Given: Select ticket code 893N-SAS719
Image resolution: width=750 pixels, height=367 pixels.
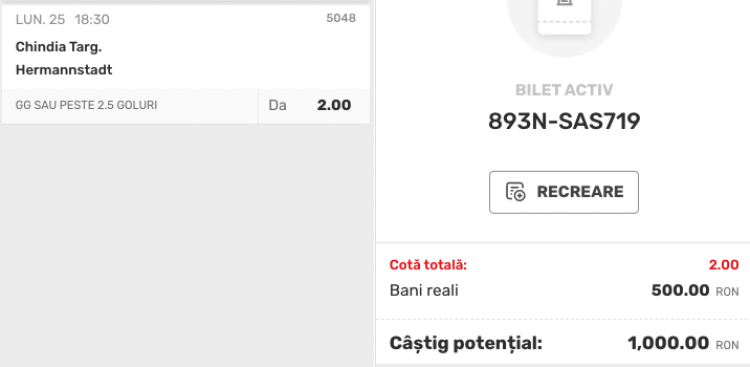Looking at the screenshot, I should point(564,121).
